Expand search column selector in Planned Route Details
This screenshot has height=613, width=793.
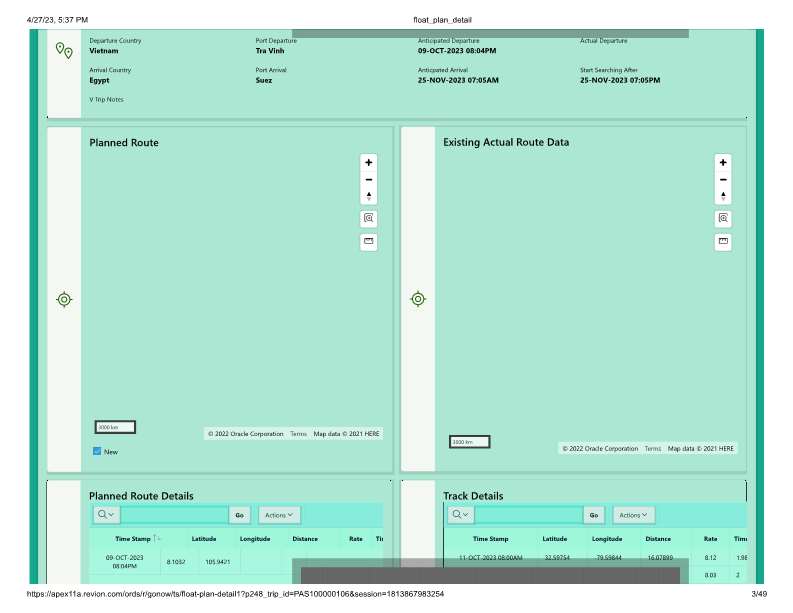(x=106, y=515)
